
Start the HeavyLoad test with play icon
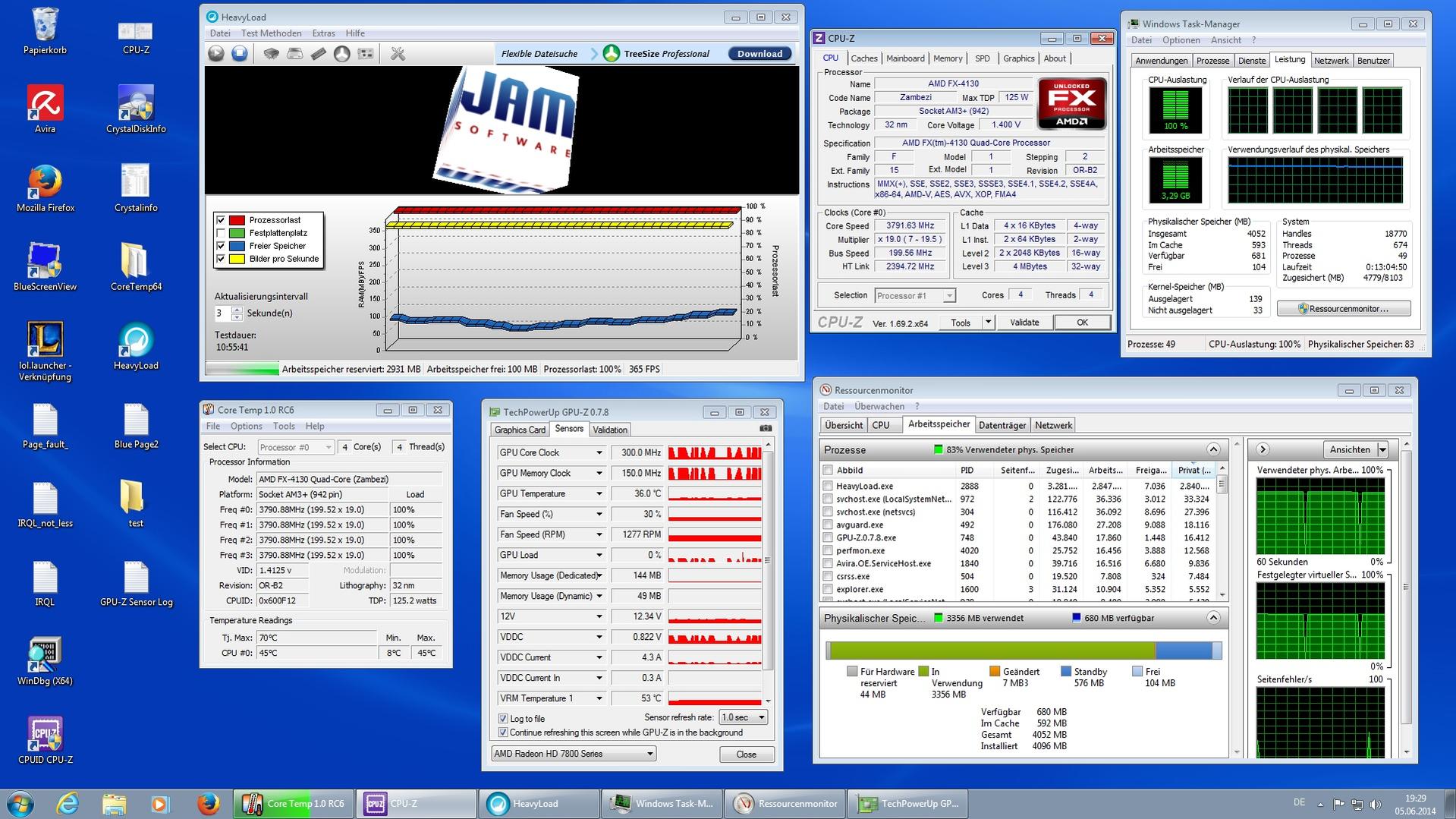[216, 54]
